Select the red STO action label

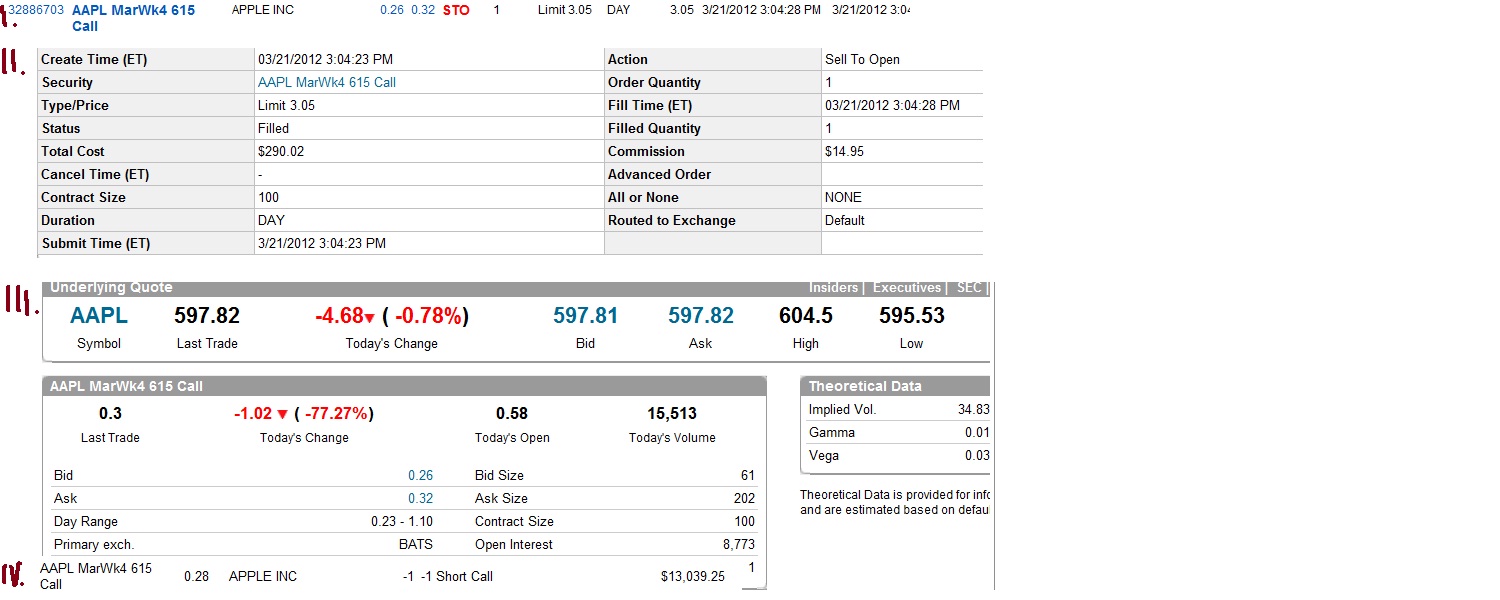pyautogui.click(x=456, y=10)
